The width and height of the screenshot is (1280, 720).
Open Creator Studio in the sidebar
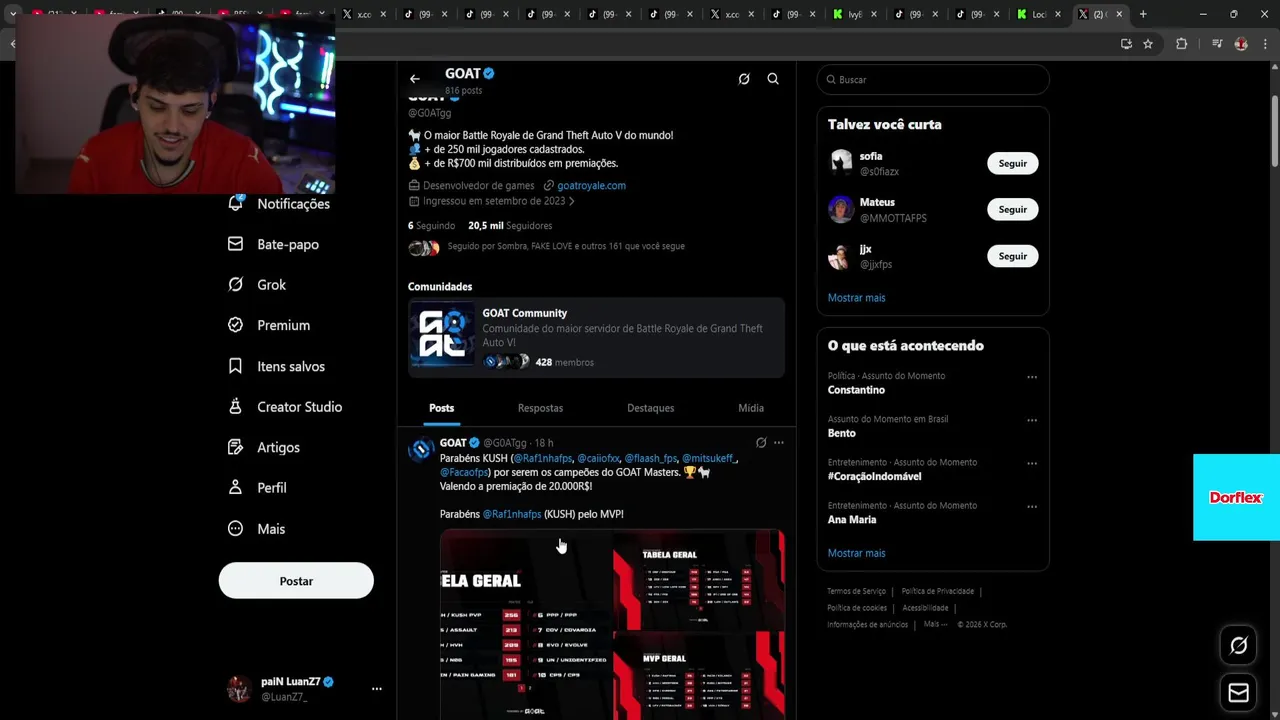click(285, 407)
